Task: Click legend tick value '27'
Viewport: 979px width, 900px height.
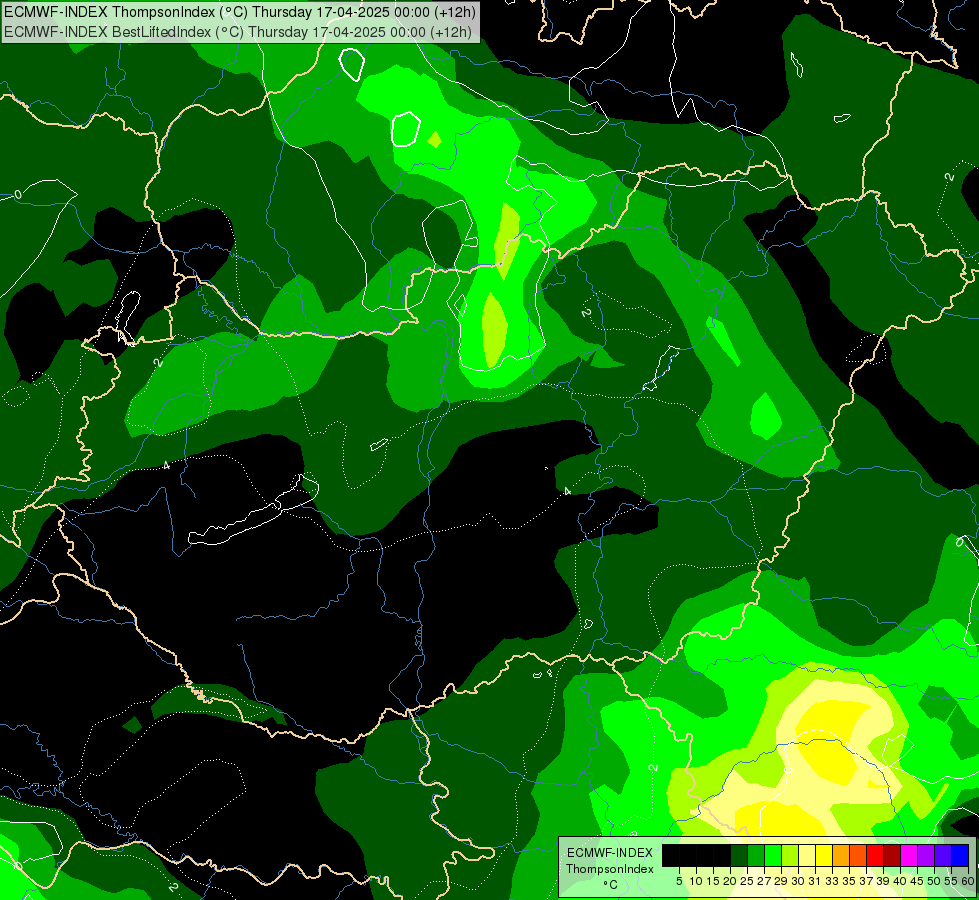Action: click(x=764, y=881)
